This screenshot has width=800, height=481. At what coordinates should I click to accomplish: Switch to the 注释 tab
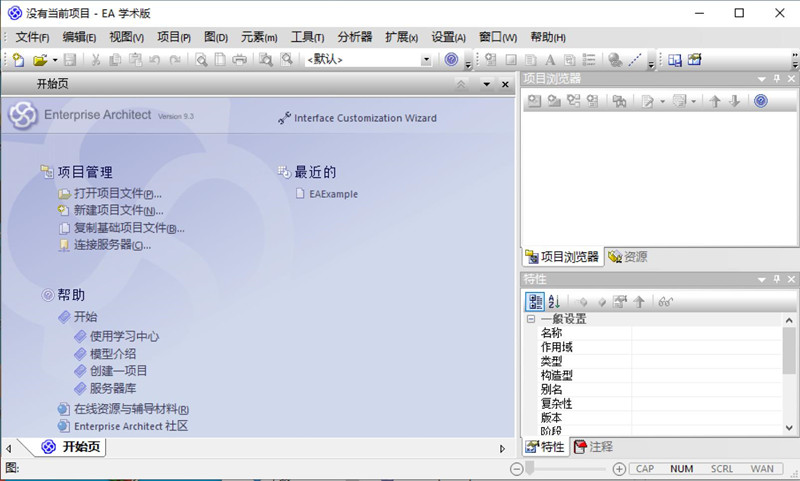click(x=593, y=447)
